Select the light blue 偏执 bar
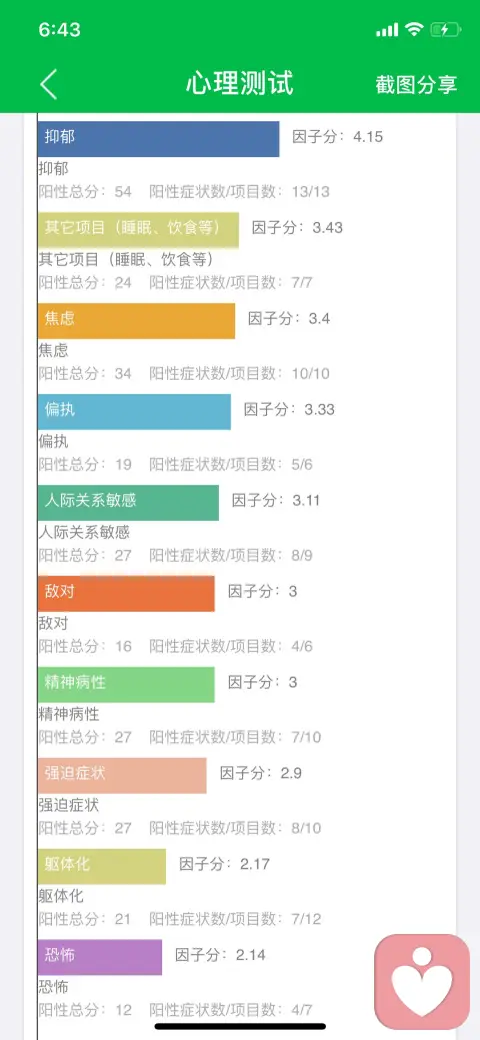This screenshot has width=480, height=1040. click(x=134, y=412)
